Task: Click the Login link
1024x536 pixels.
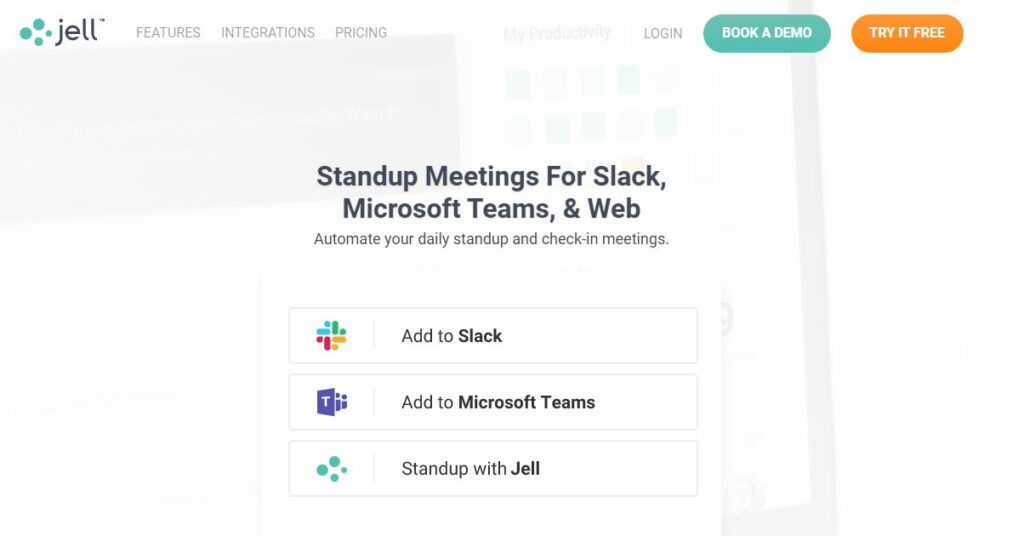Action: click(x=663, y=33)
